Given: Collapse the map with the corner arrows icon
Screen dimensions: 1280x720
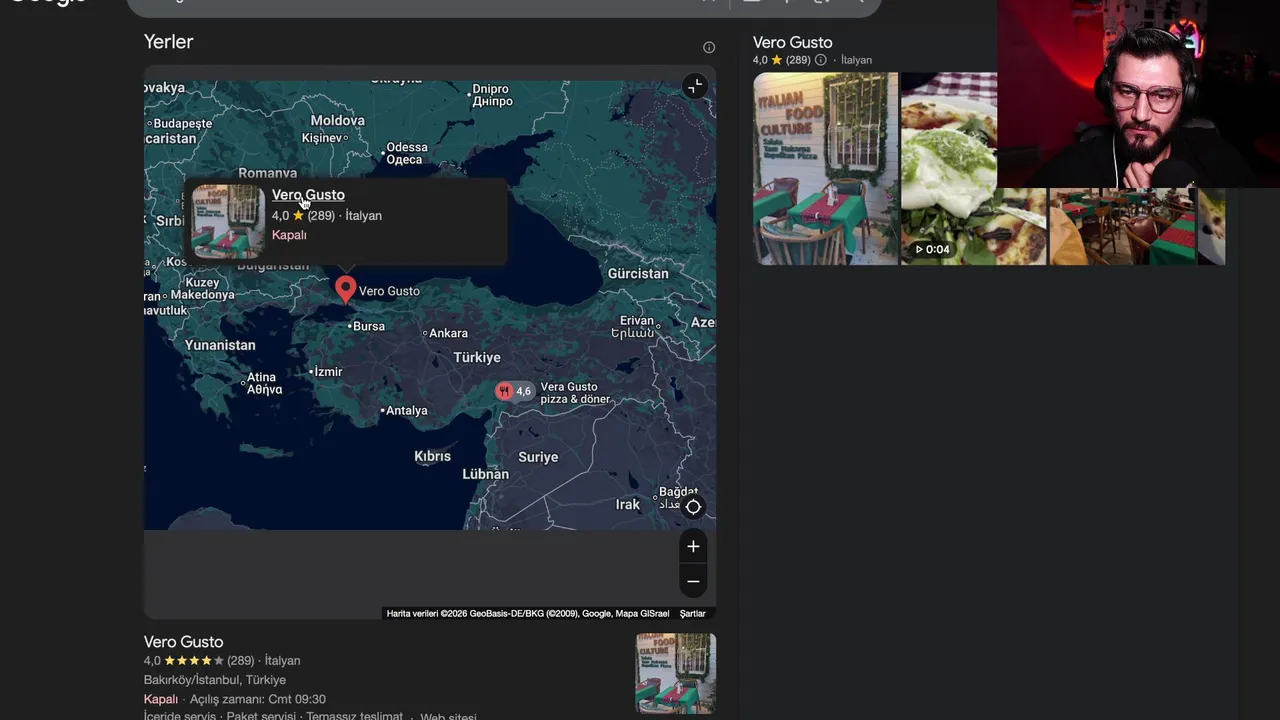Looking at the screenshot, I should [694, 87].
